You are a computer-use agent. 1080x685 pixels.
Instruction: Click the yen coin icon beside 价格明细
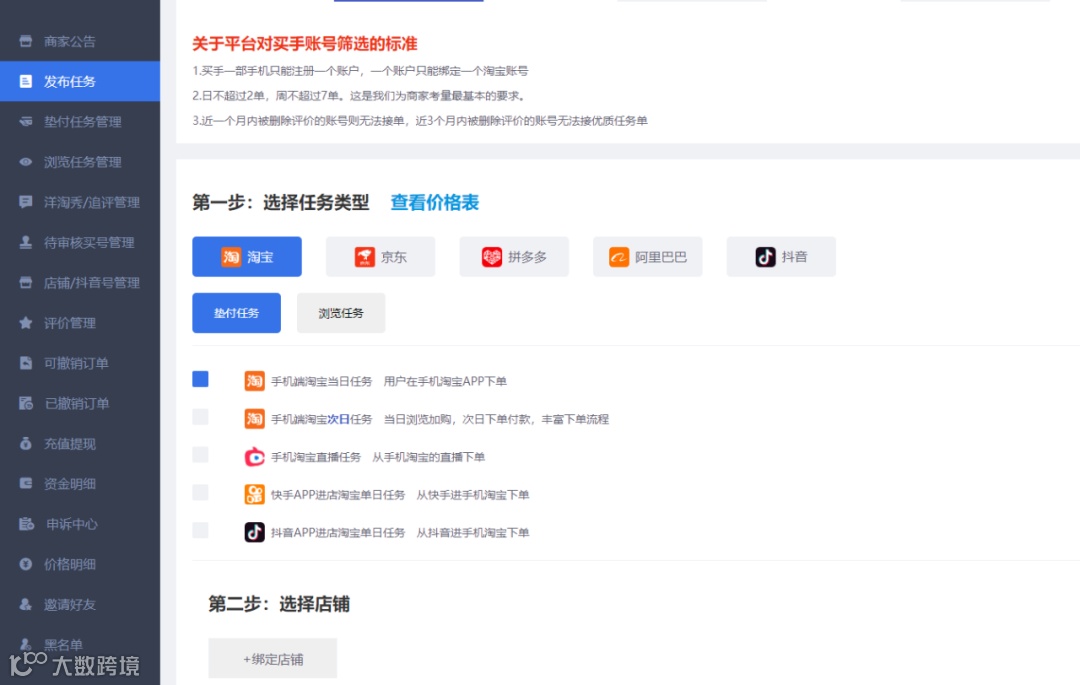pos(25,565)
